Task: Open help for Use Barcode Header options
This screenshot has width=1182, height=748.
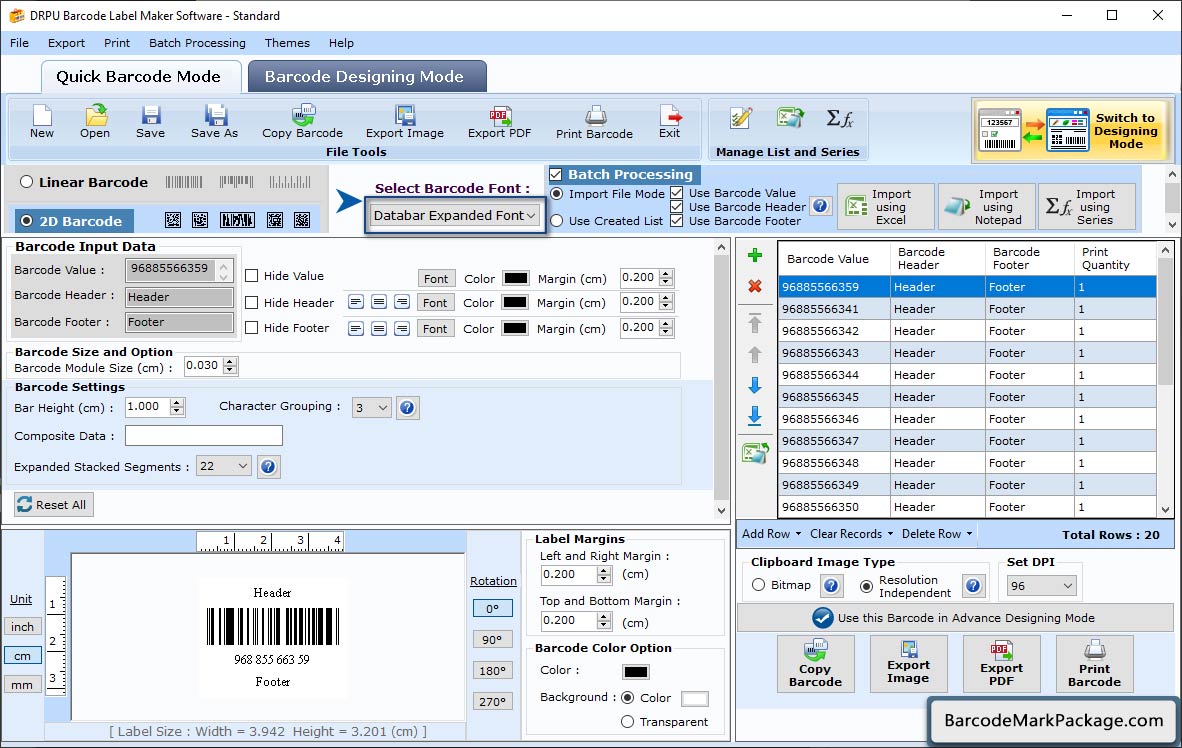Action: [x=820, y=206]
